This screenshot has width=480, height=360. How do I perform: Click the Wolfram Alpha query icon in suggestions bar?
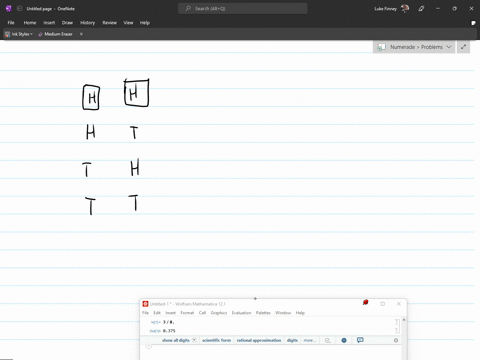tap(328, 340)
